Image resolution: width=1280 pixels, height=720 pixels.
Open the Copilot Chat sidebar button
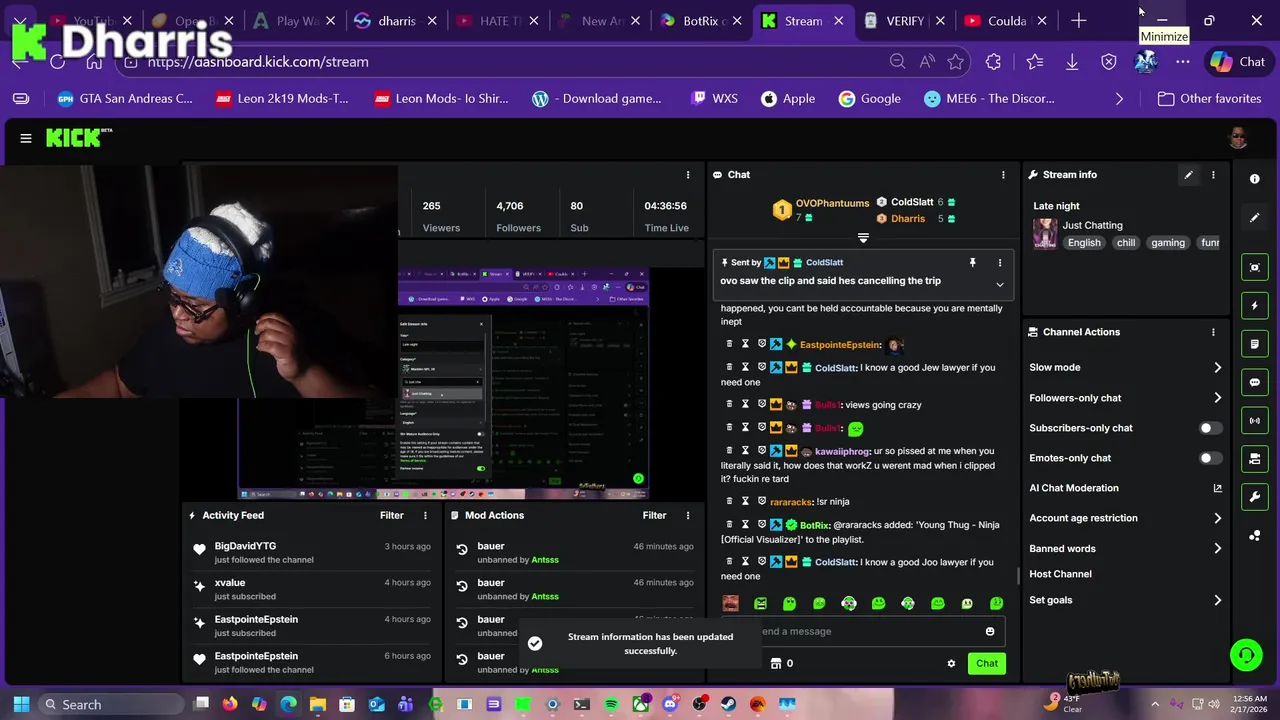pyautogui.click(x=1238, y=62)
